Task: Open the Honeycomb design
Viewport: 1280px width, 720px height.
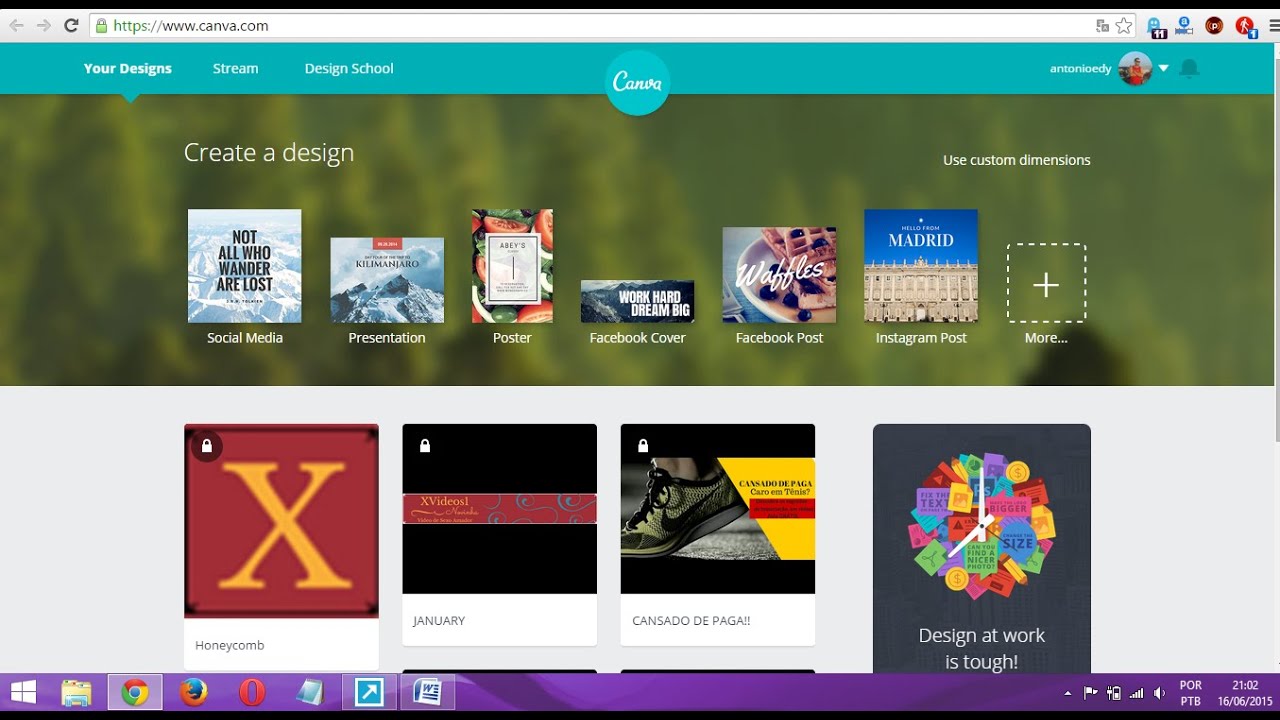Action: [x=281, y=546]
